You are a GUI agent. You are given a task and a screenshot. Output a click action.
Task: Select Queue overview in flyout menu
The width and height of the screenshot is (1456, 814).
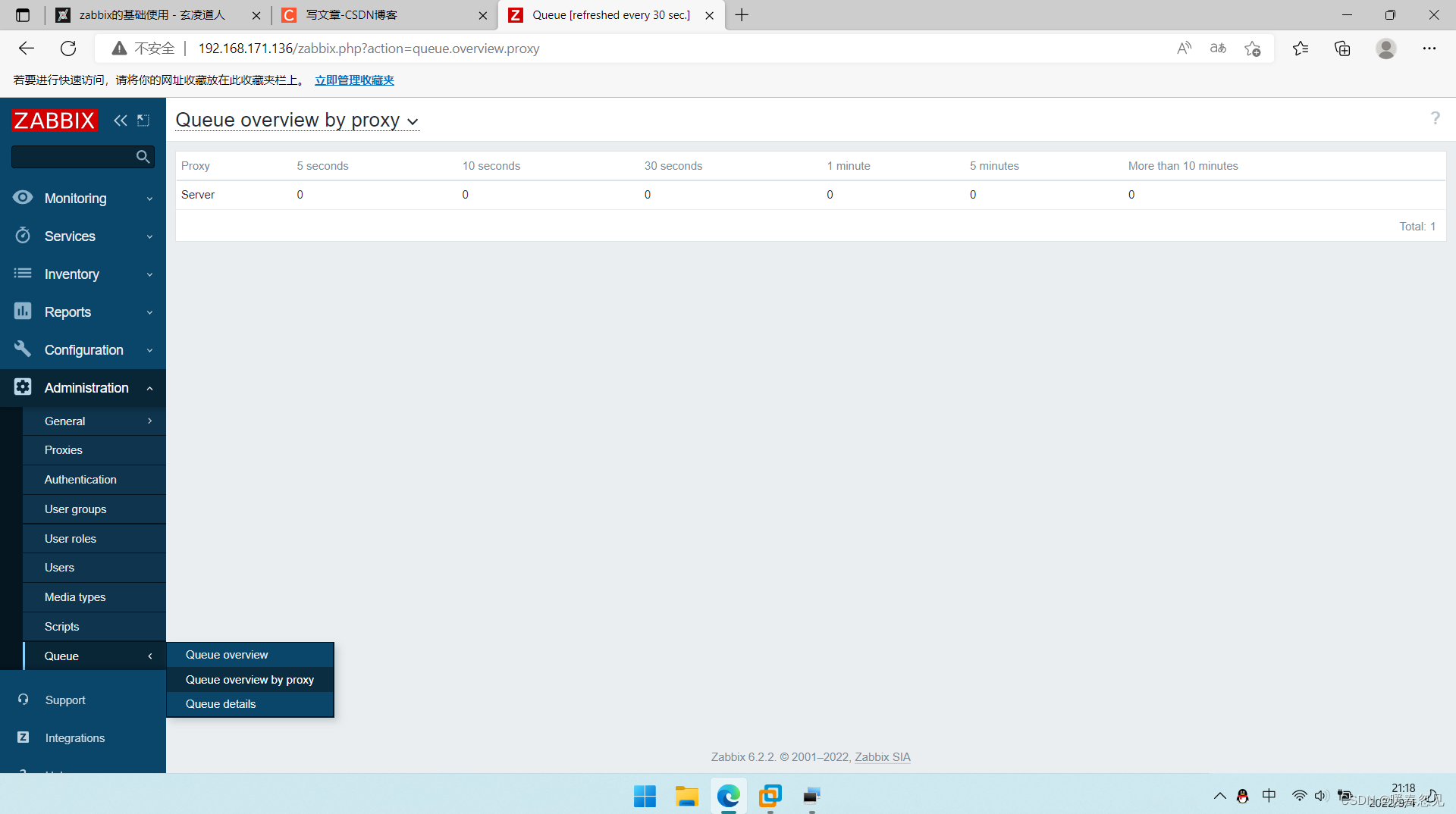point(250,655)
